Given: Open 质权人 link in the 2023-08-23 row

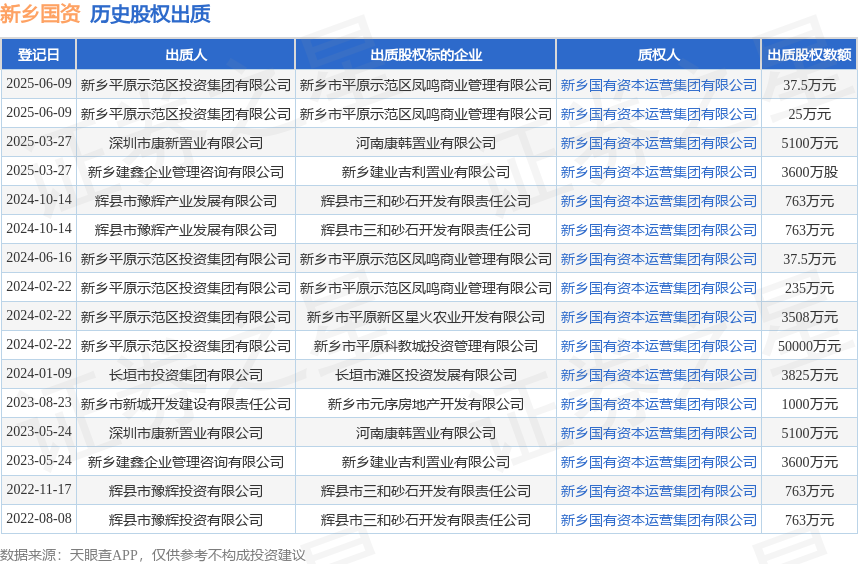Looking at the screenshot, I should (x=658, y=404).
